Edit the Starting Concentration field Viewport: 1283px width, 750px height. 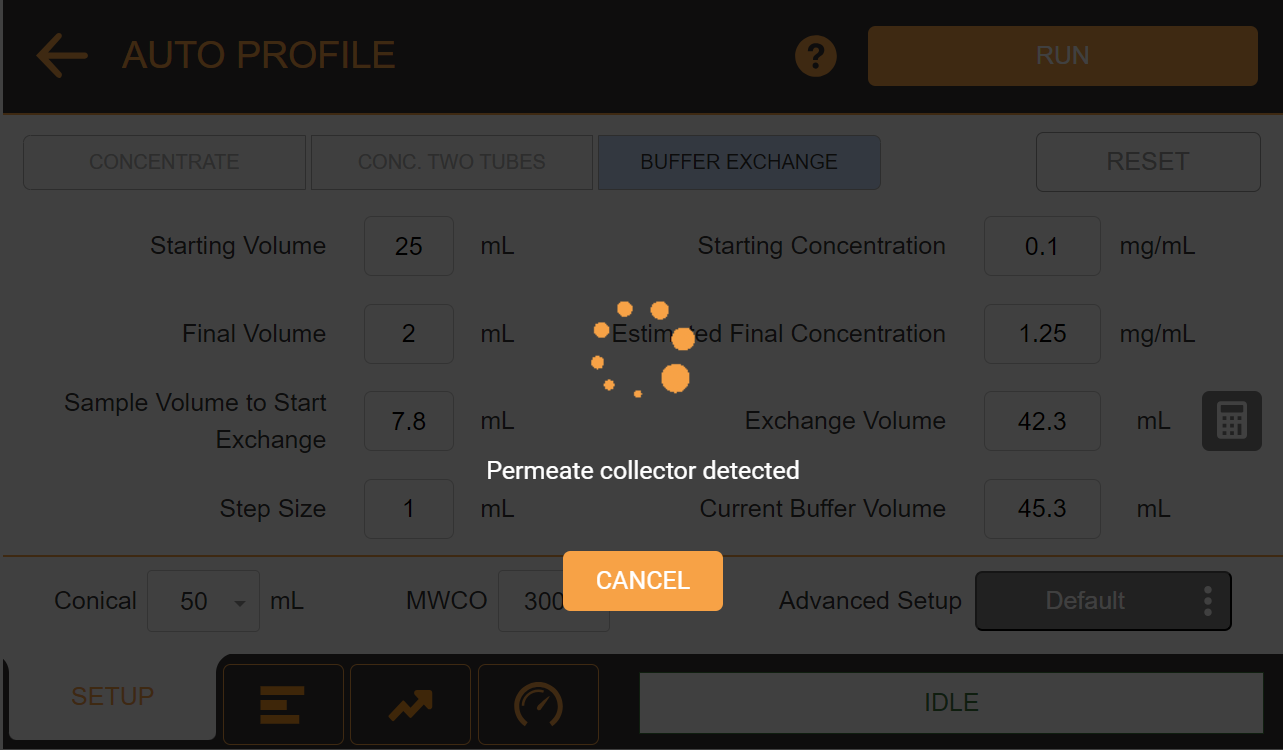pyautogui.click(x=1042, y=246)
